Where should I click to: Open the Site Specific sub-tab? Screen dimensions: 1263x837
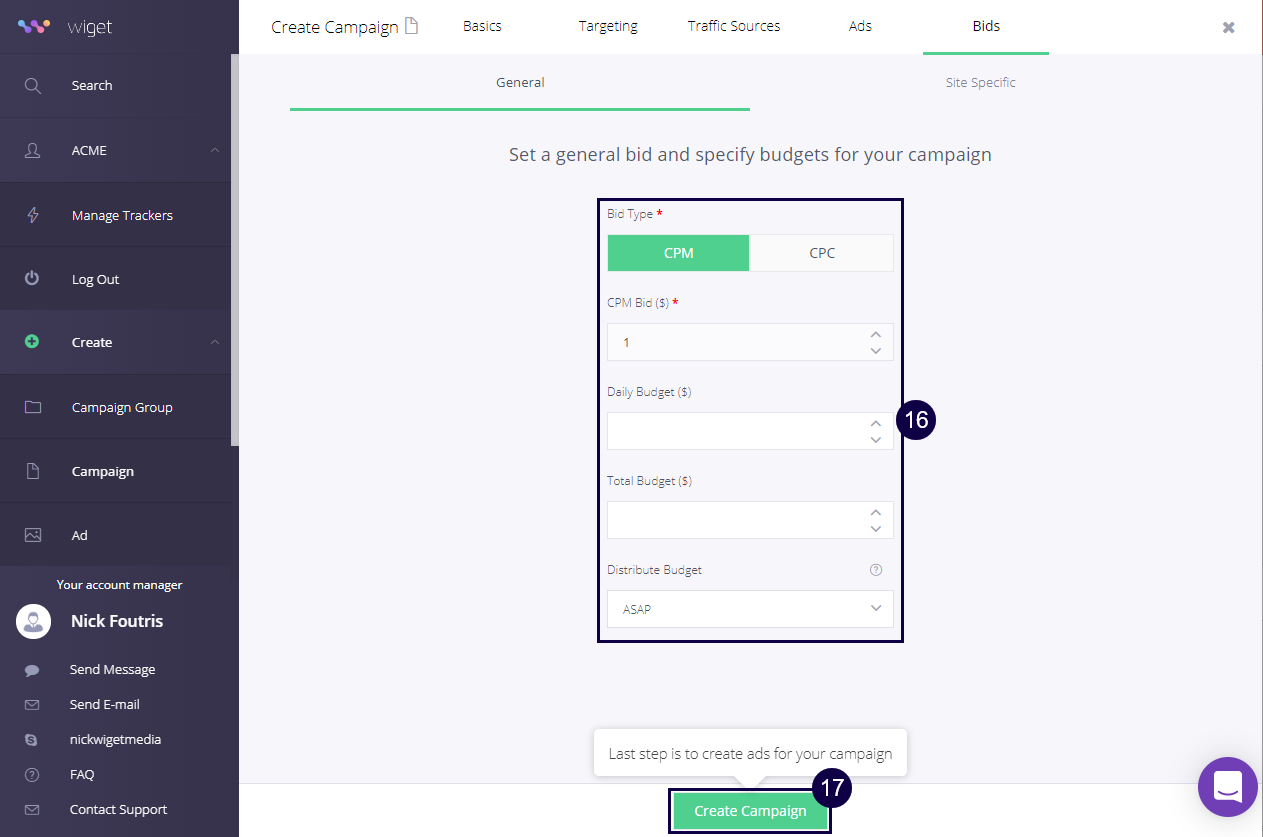[980, 83]
